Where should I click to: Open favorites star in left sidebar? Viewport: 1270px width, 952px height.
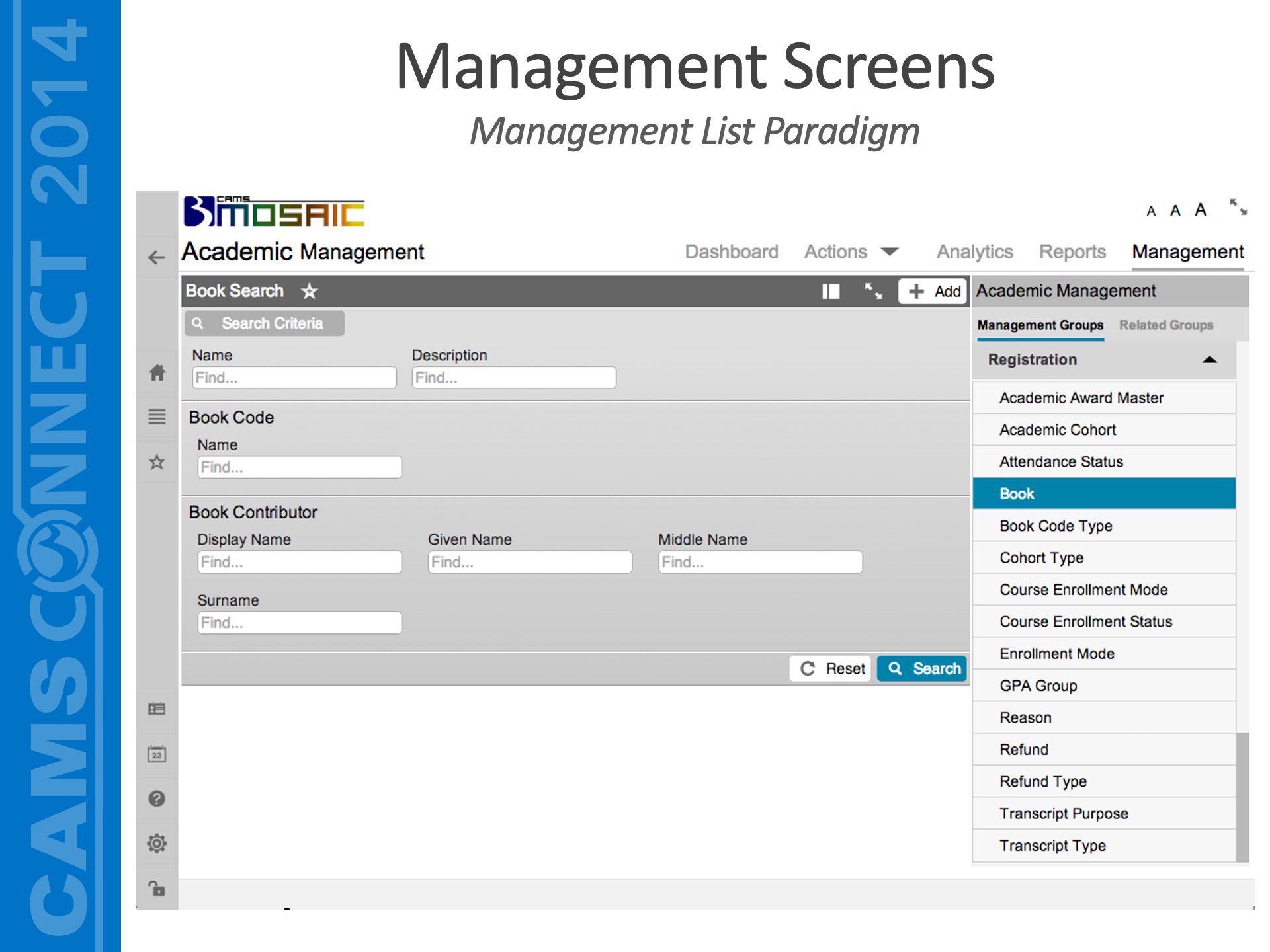pyautogui.click(x=157, y=462)
